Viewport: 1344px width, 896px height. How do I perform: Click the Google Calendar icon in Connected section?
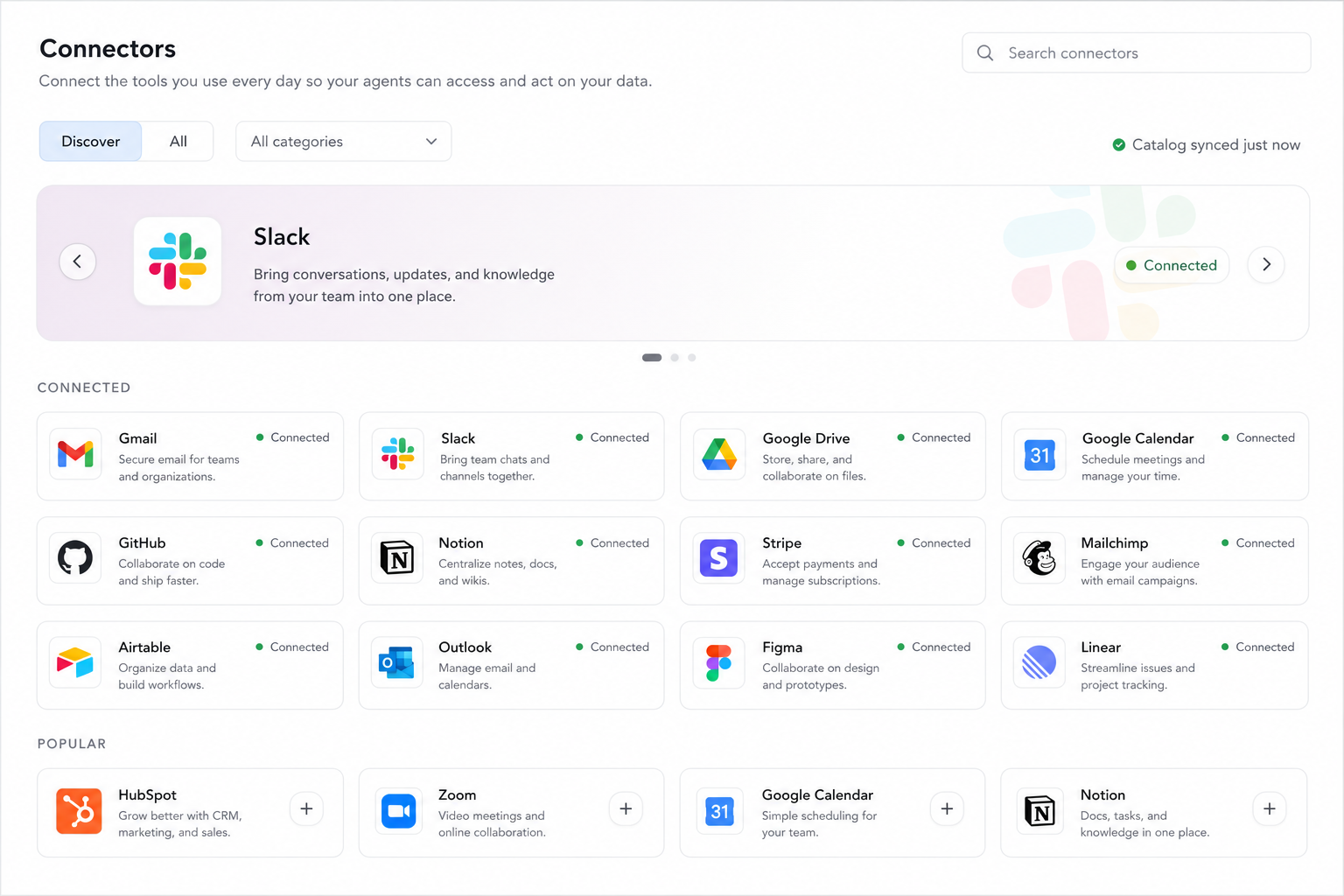point(1039,454)
